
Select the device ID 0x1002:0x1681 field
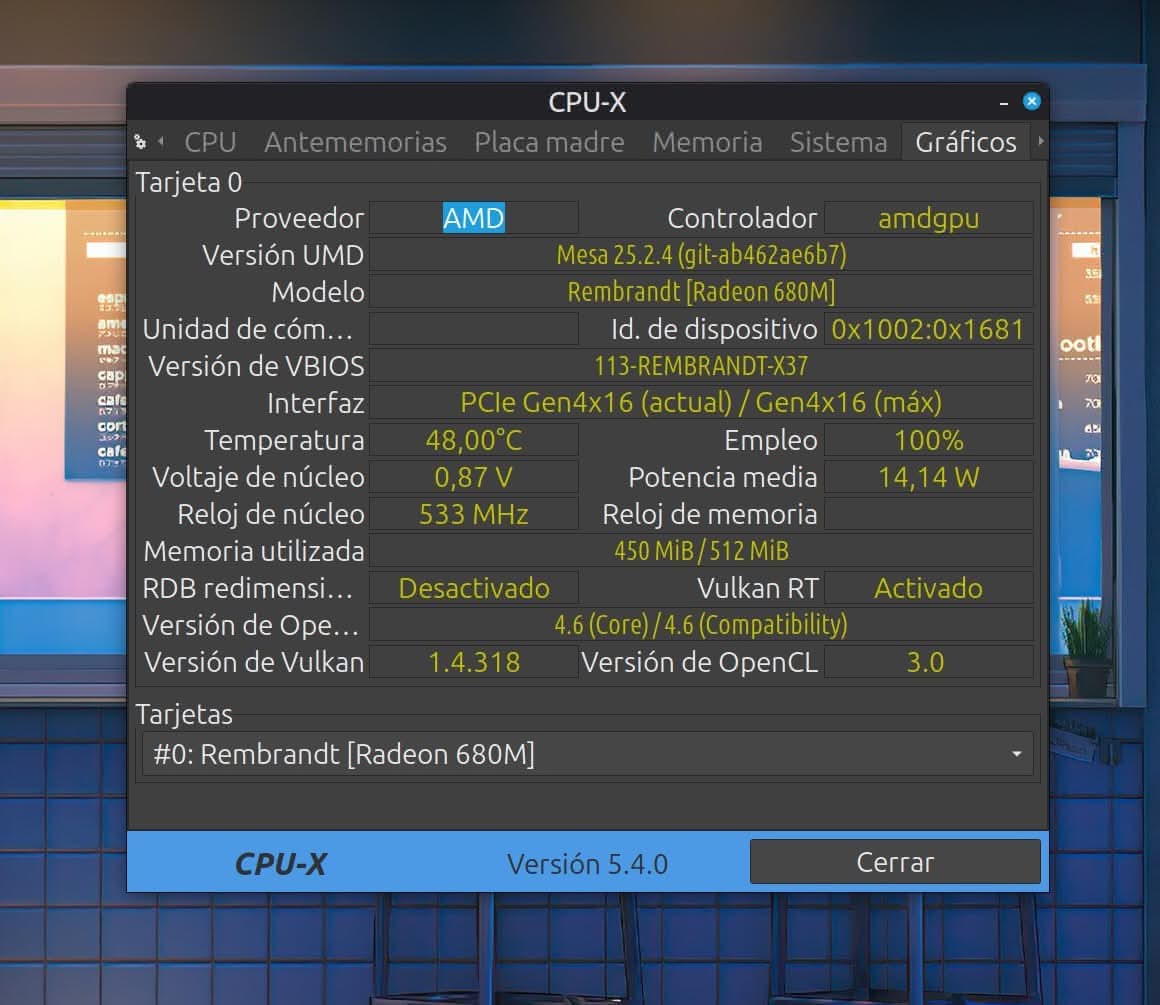point(928,329)
